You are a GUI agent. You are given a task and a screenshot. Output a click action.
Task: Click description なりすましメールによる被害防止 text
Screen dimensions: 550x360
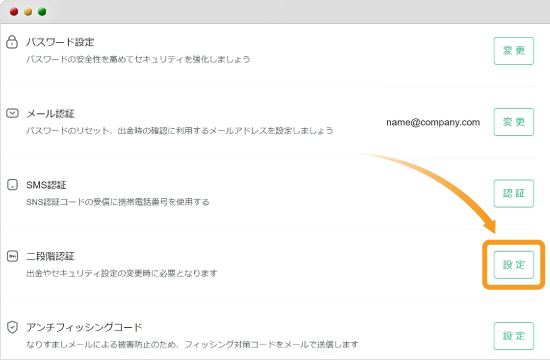click(192, 344)
